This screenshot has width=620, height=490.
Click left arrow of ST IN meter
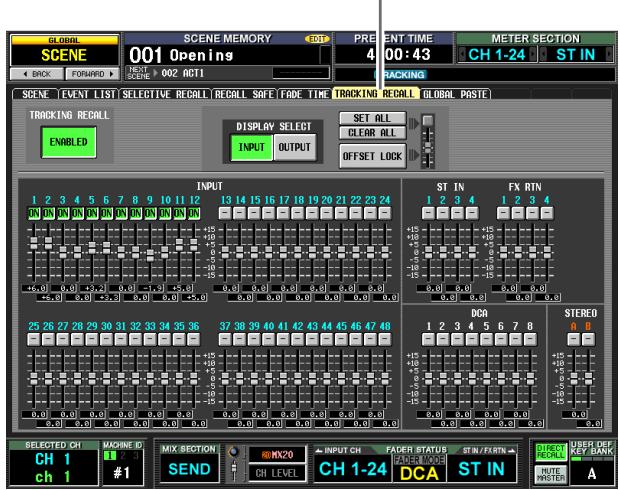click(x=543, y=55)
